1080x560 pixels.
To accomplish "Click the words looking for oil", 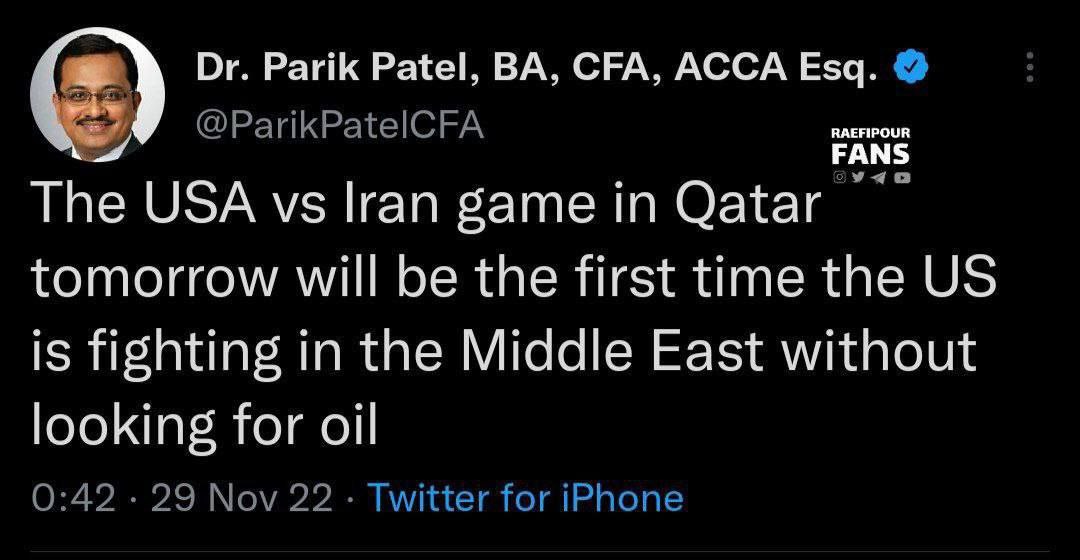I will pos(204,426).
